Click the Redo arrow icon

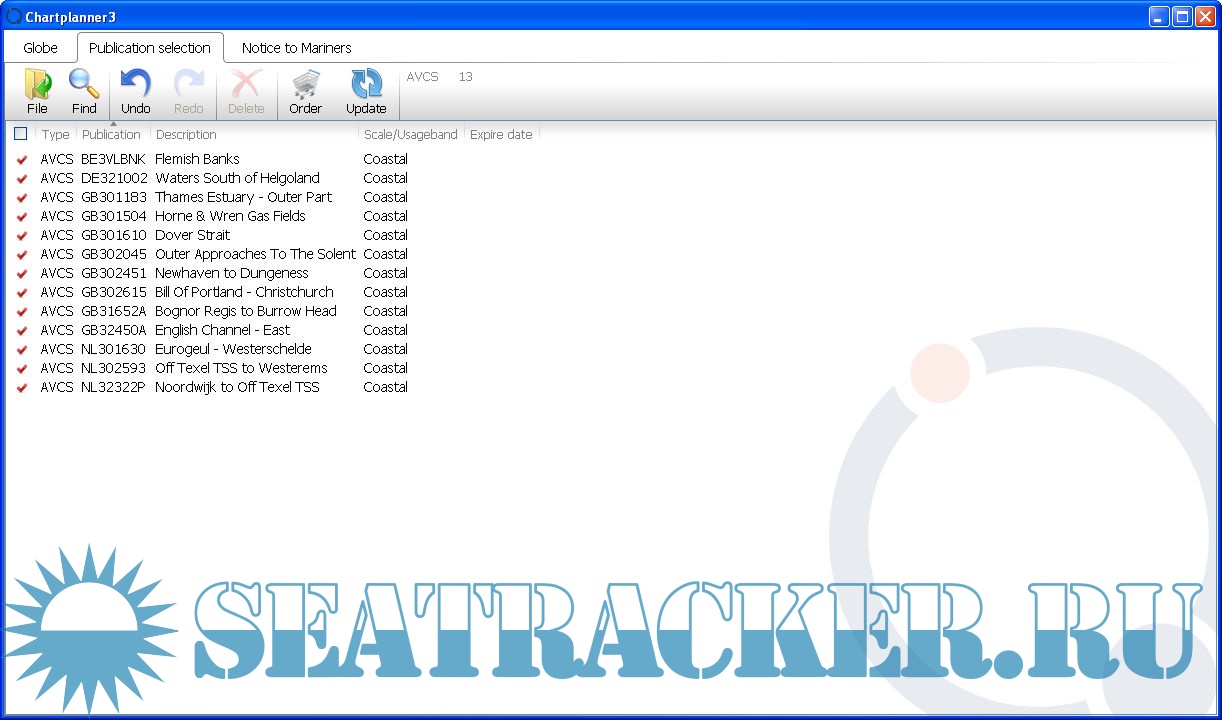(188, 85)
